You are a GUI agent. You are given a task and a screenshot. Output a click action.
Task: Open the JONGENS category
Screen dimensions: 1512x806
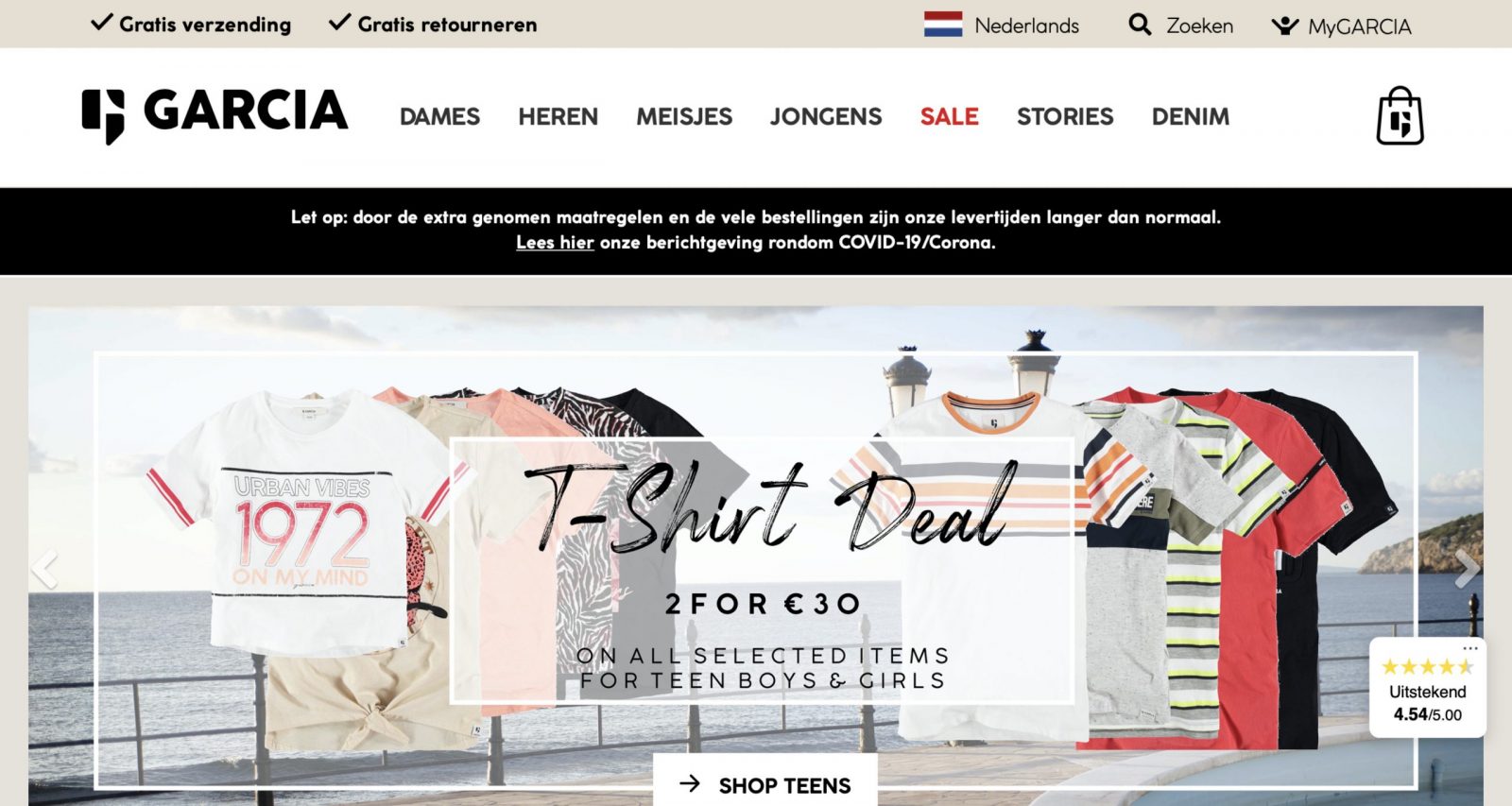[x=826, y=117]
